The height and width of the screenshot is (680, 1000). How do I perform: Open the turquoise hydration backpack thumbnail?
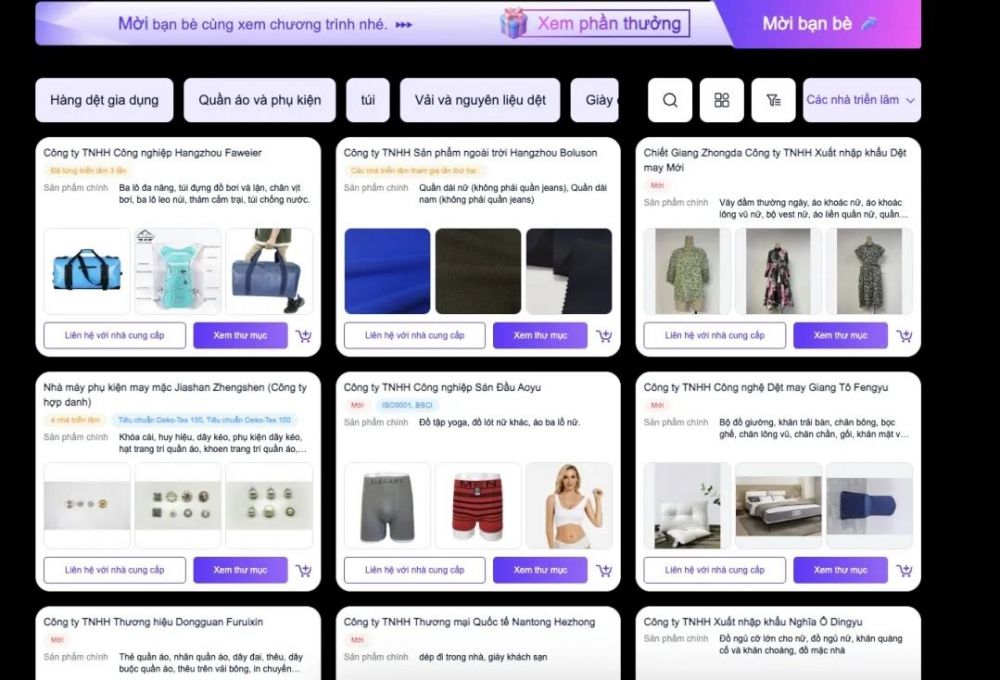pos(178,271)
